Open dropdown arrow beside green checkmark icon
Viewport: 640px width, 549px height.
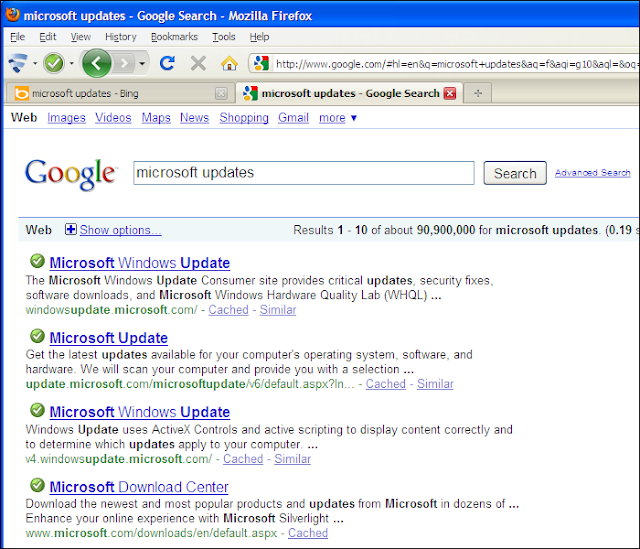pos(71,63)
